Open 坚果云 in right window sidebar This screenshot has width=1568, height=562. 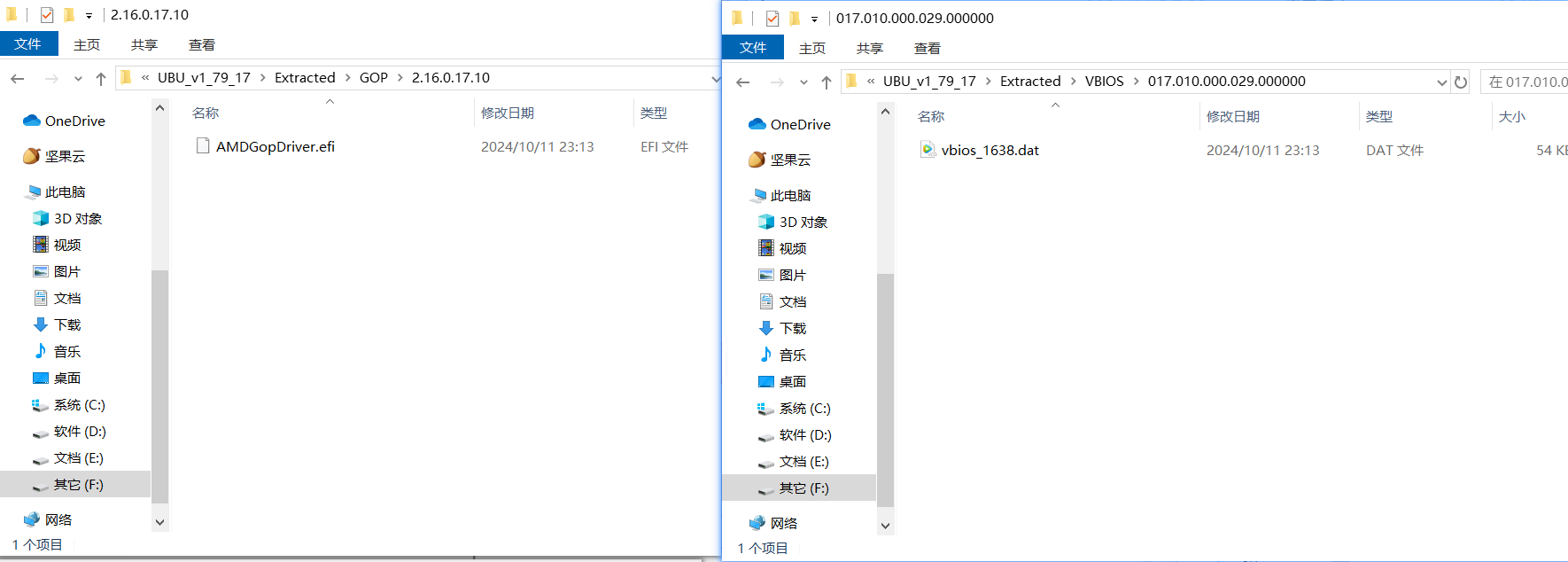click(790, 160)
